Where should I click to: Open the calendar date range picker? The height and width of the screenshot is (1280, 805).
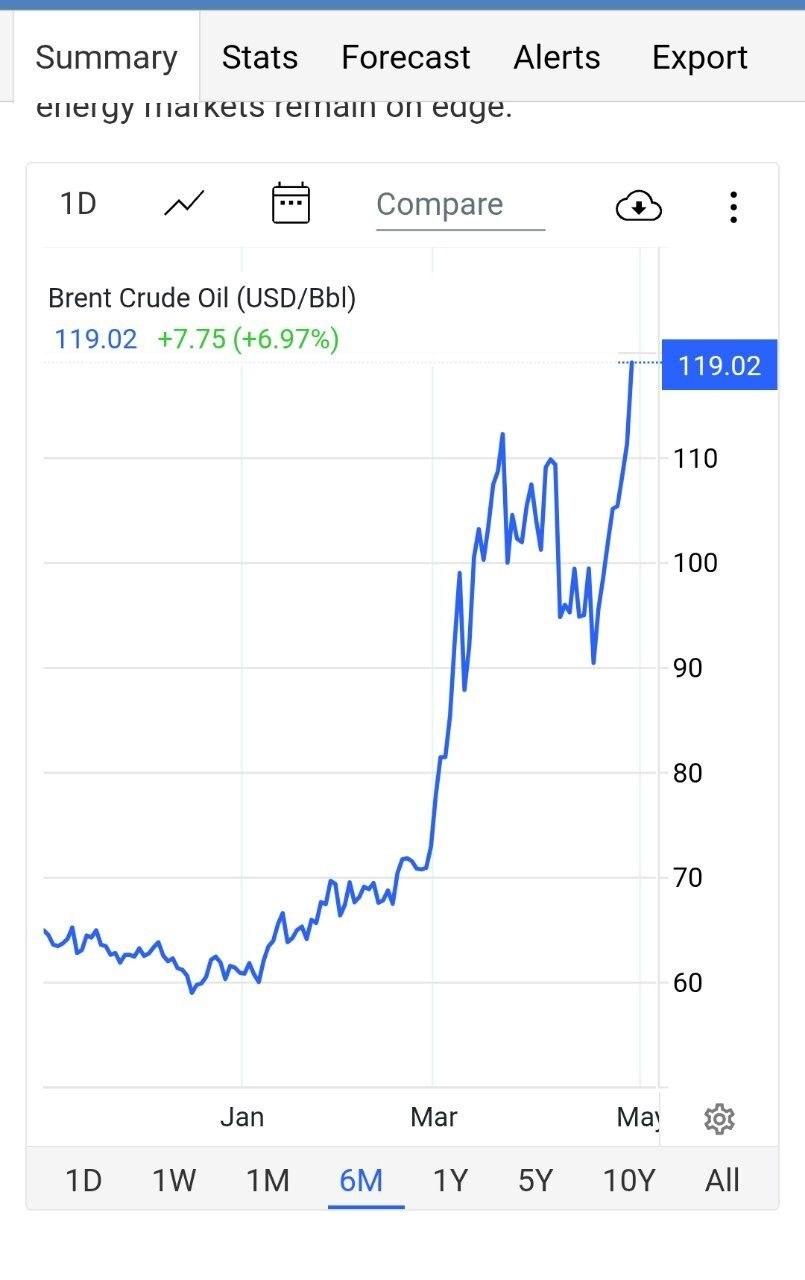point(291,204)
